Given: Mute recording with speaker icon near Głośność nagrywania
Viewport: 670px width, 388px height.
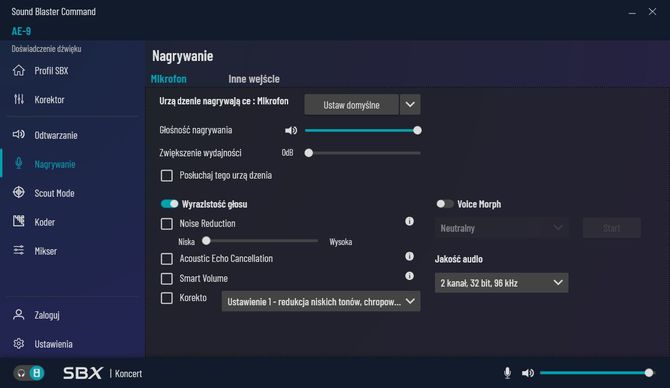Looking at the screenshot, I should [291, 130].
